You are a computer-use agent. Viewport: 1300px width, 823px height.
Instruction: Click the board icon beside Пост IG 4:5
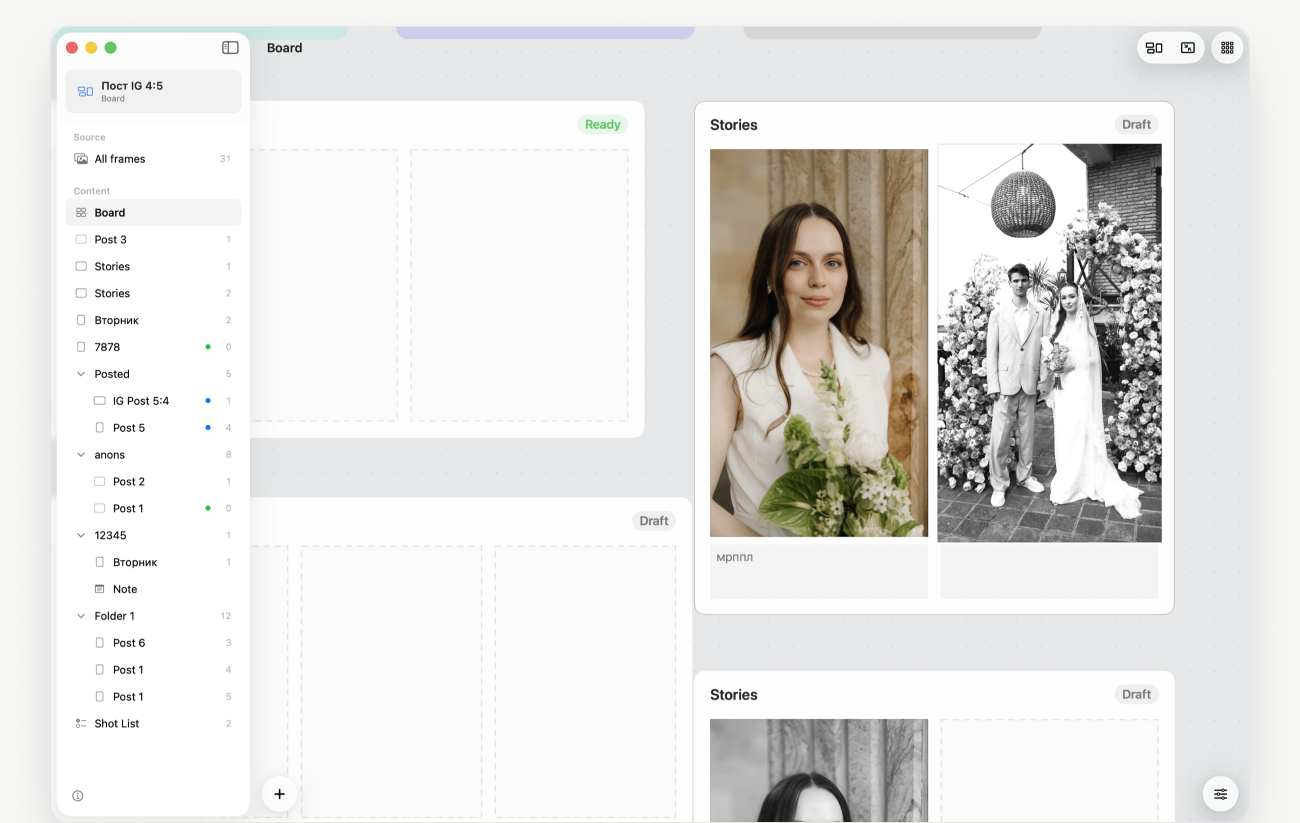point(85,91)
